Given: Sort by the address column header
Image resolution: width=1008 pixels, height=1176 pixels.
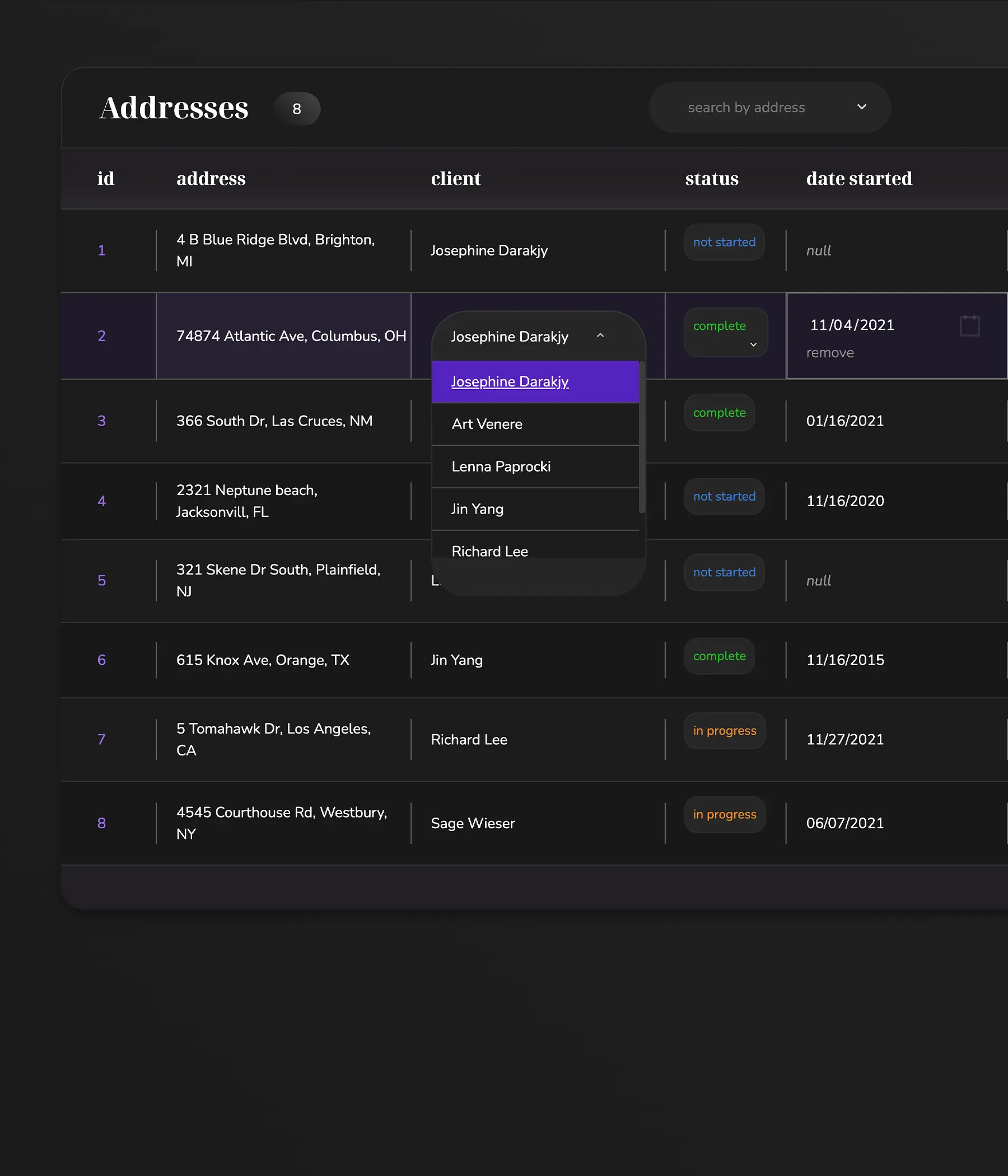Looking at the screenshot, I should click(x=211, y=178).
